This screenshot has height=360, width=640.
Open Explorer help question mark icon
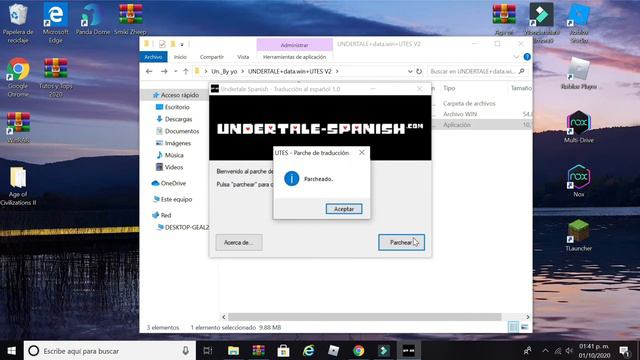[527, 57]
